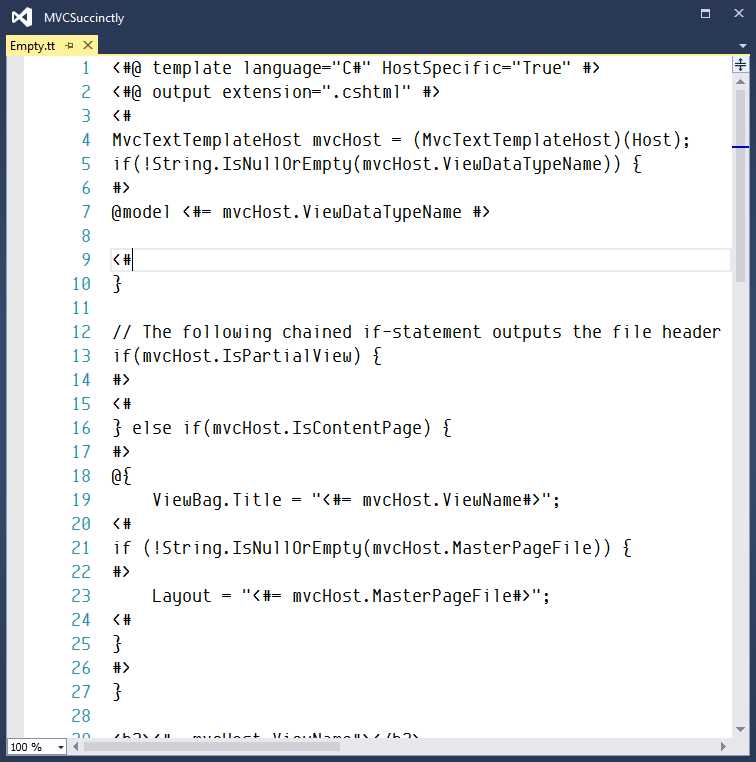Place cursor on line 9 after <#
Screen dimensions: 756x762
point(132,260)
